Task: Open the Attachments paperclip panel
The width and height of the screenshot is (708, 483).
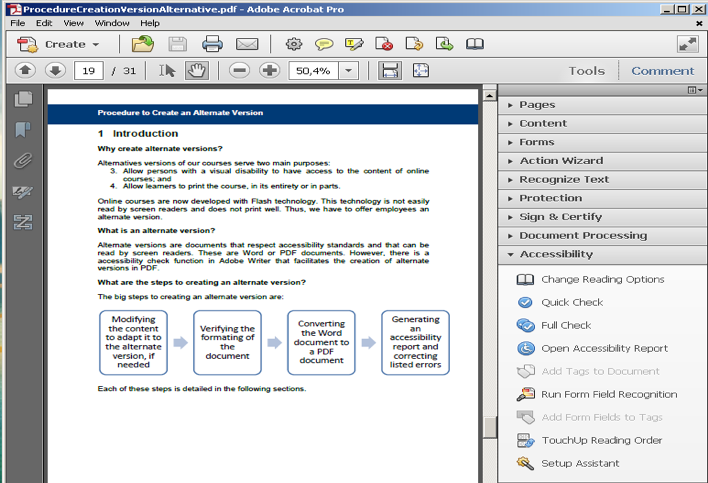Action: pyautogui.click(x=23, y=161)
